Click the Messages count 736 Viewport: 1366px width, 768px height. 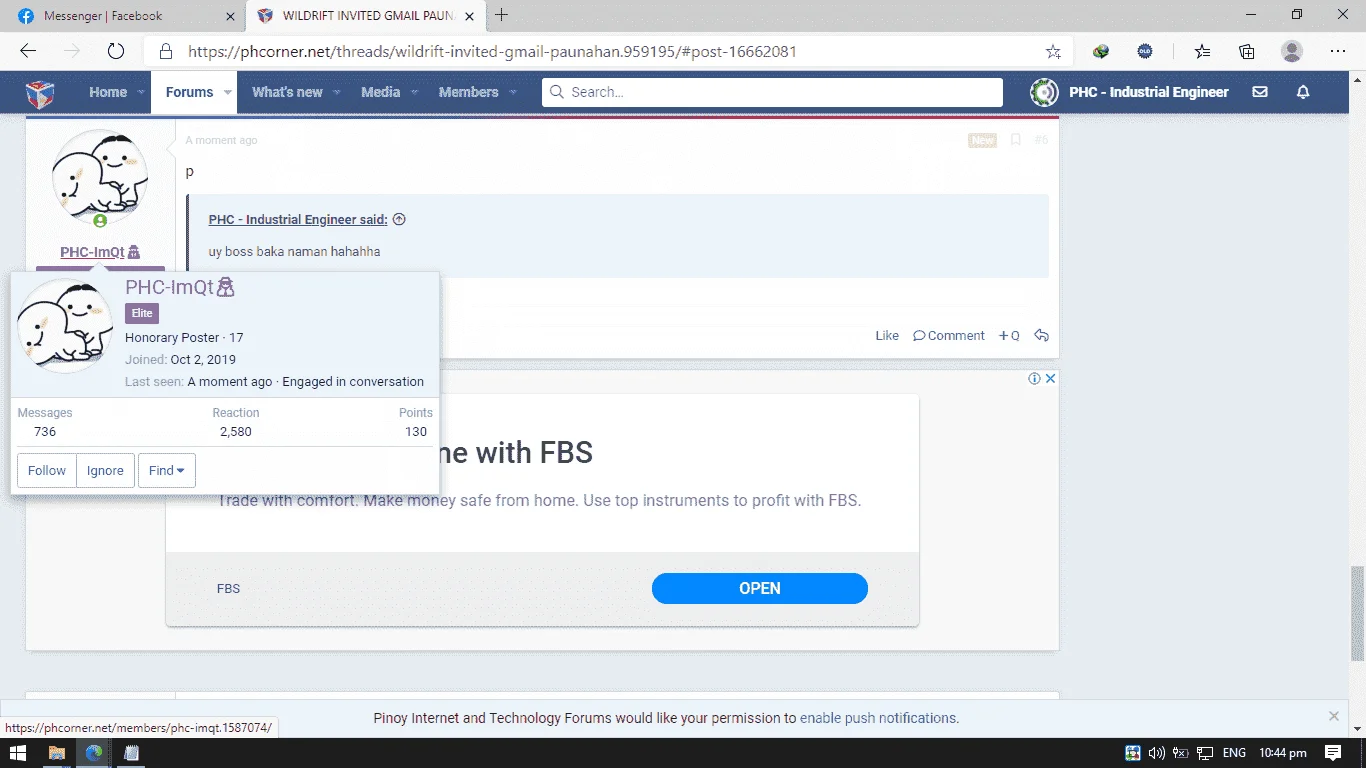coord(45,432)
